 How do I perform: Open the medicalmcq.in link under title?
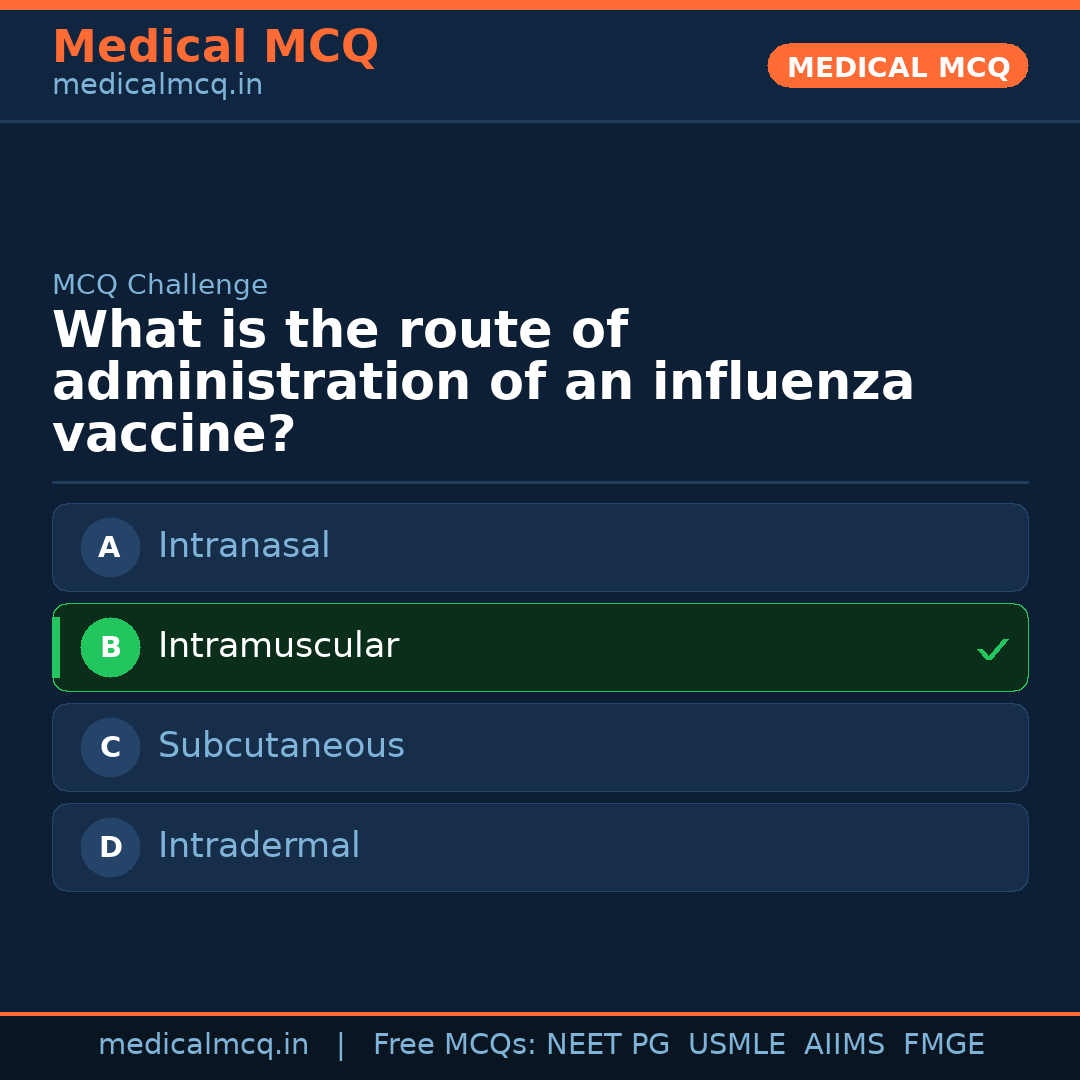(157, 86)
